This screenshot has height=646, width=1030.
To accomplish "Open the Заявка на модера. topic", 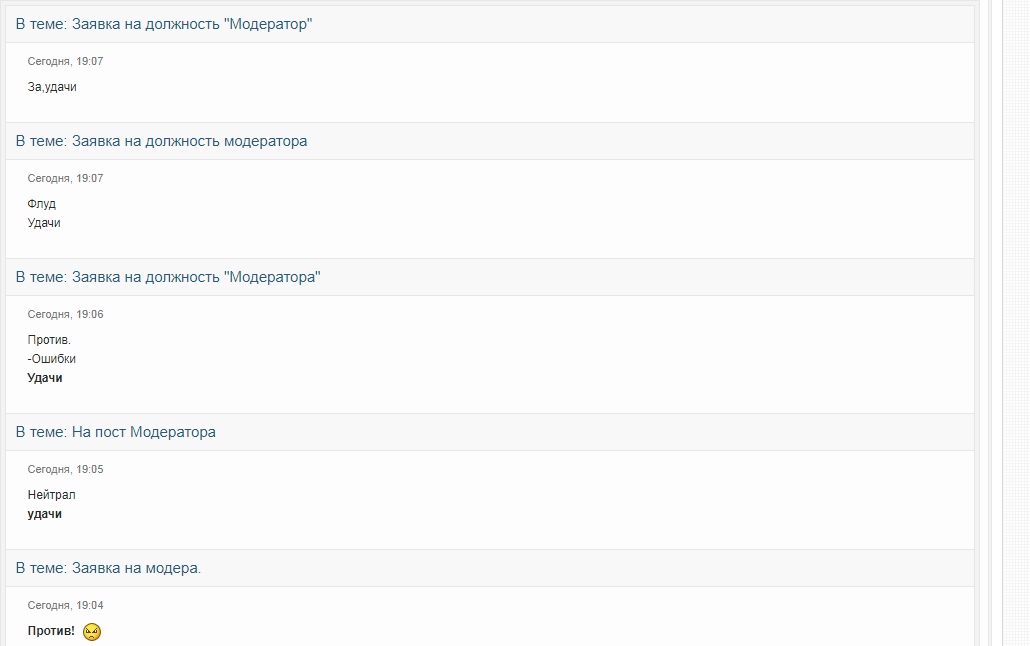I will pyautogui.click(x=136, y=568).
